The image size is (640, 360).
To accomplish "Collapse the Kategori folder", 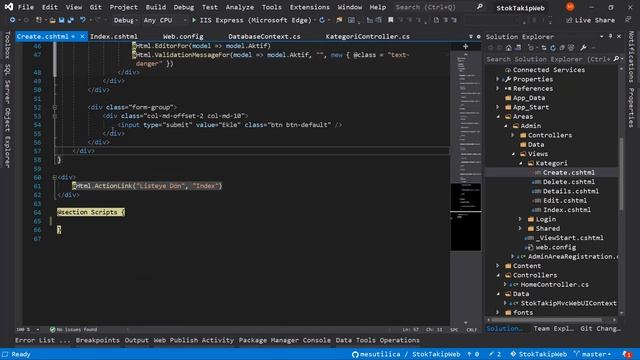I will 521,163.
